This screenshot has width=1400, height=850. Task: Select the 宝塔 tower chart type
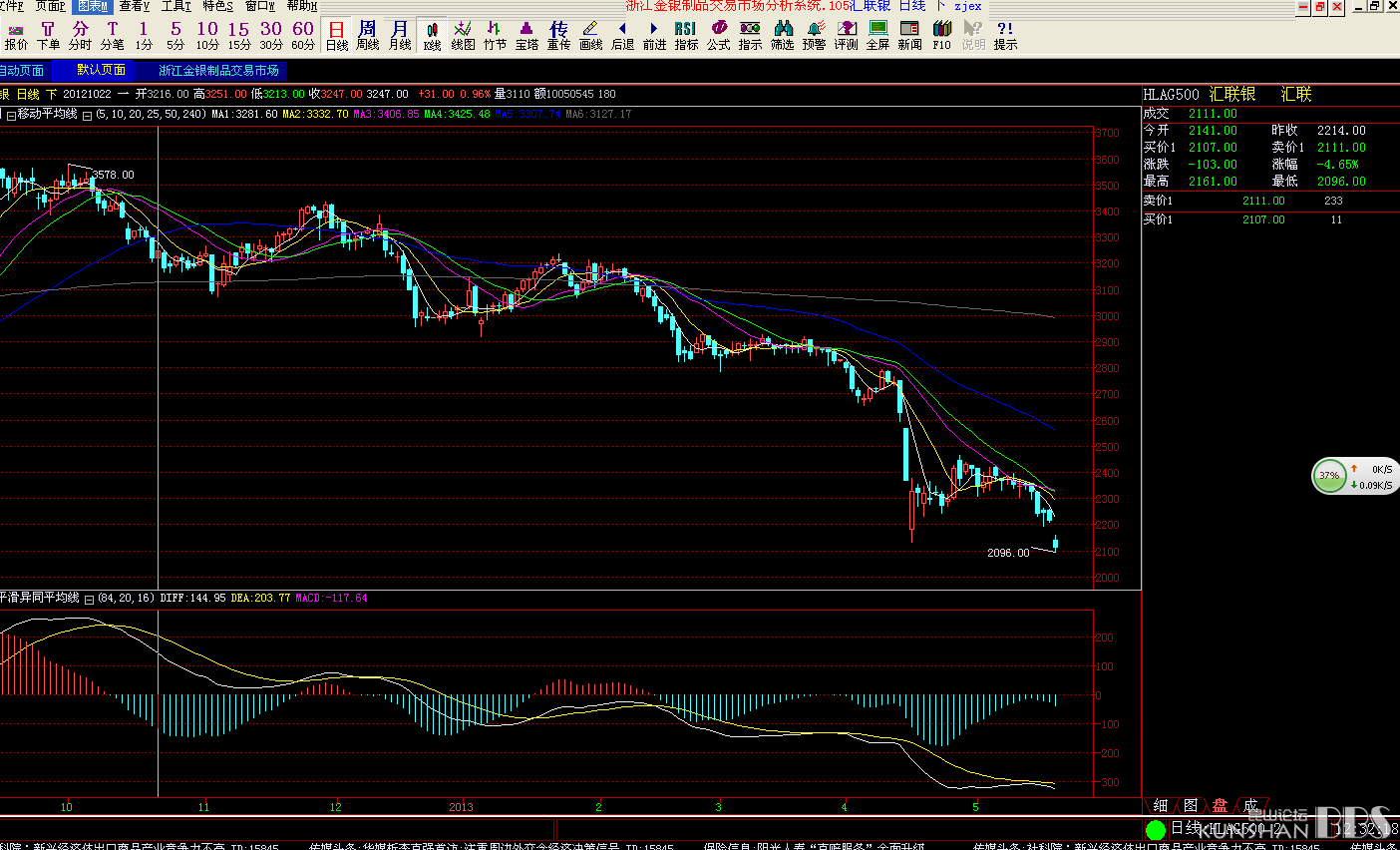(527, 36)
